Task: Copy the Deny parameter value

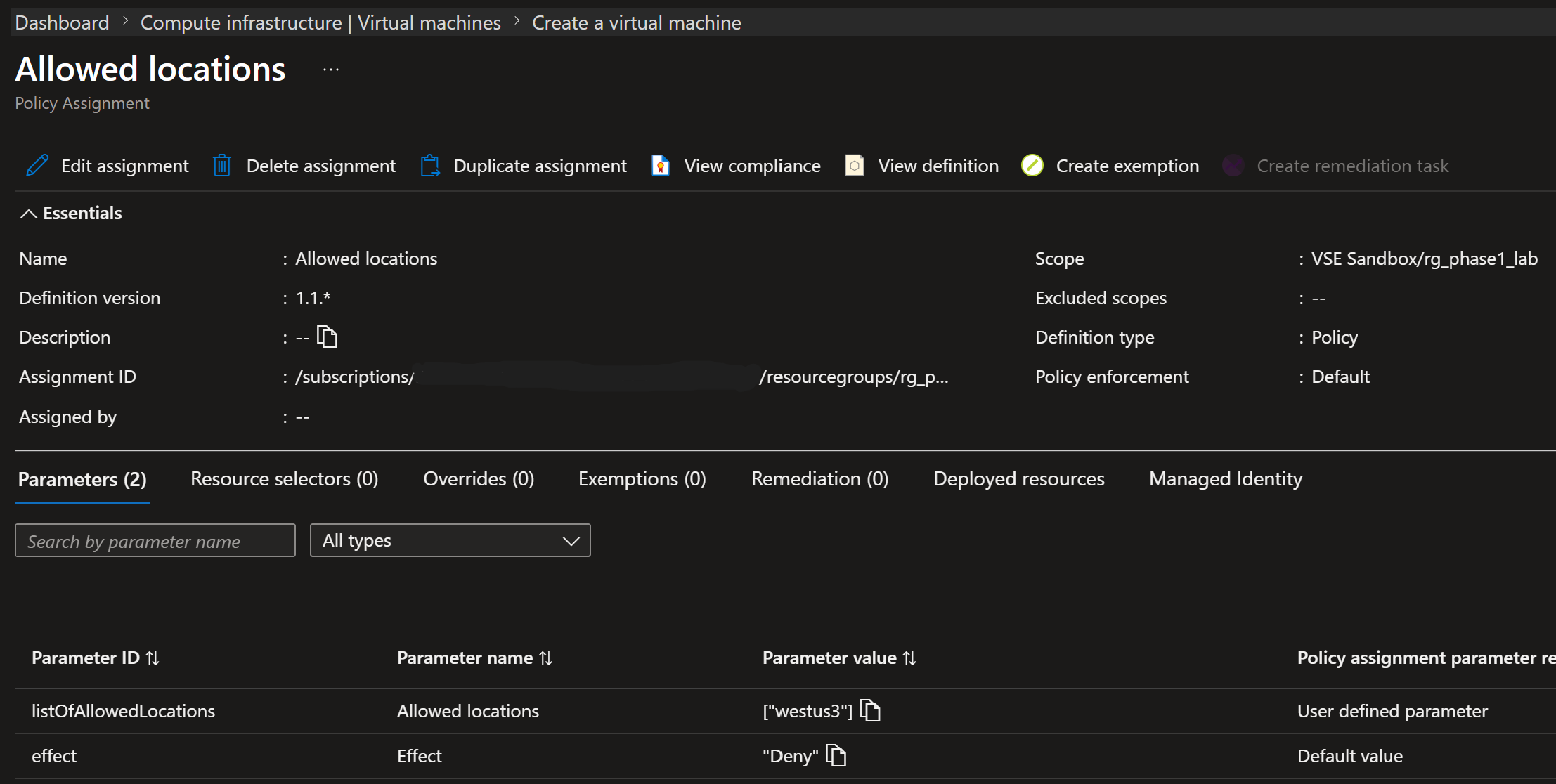Action: coord(836,756)
